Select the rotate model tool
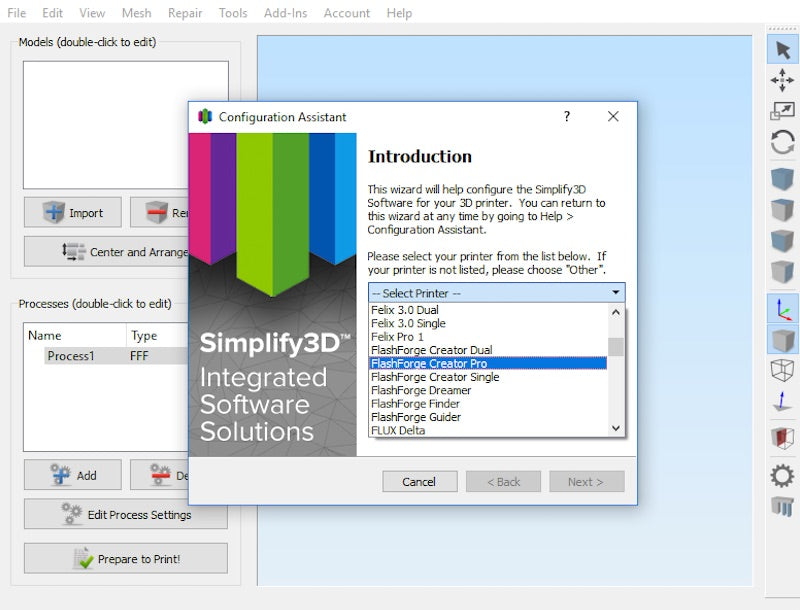The width and height of the screenshot is (800, 610). pyautogui.click(x=782, y=142)
